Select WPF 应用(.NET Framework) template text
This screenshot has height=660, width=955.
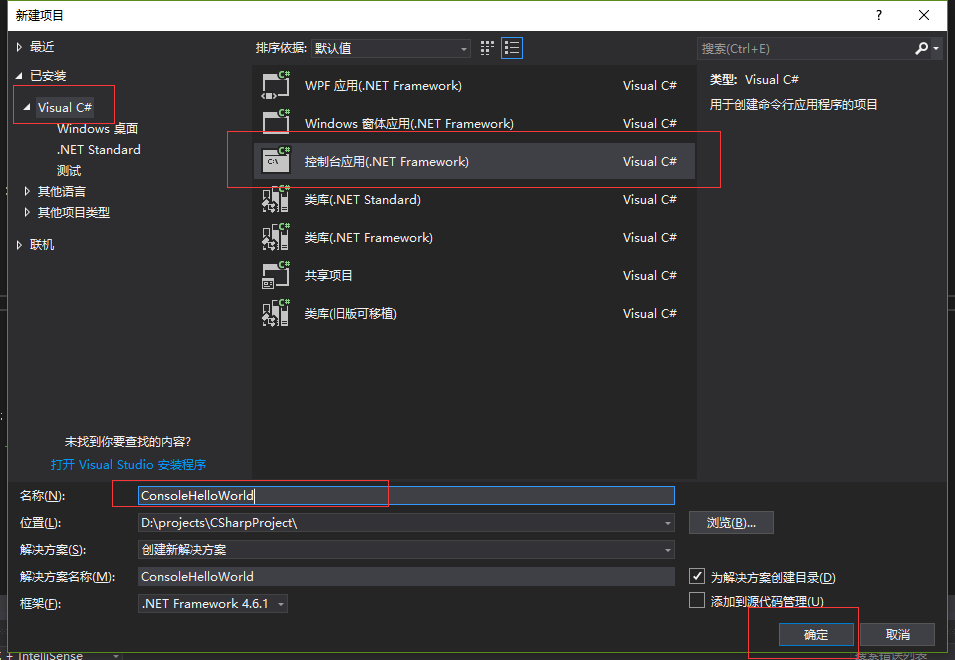click(x=383, y=86)
